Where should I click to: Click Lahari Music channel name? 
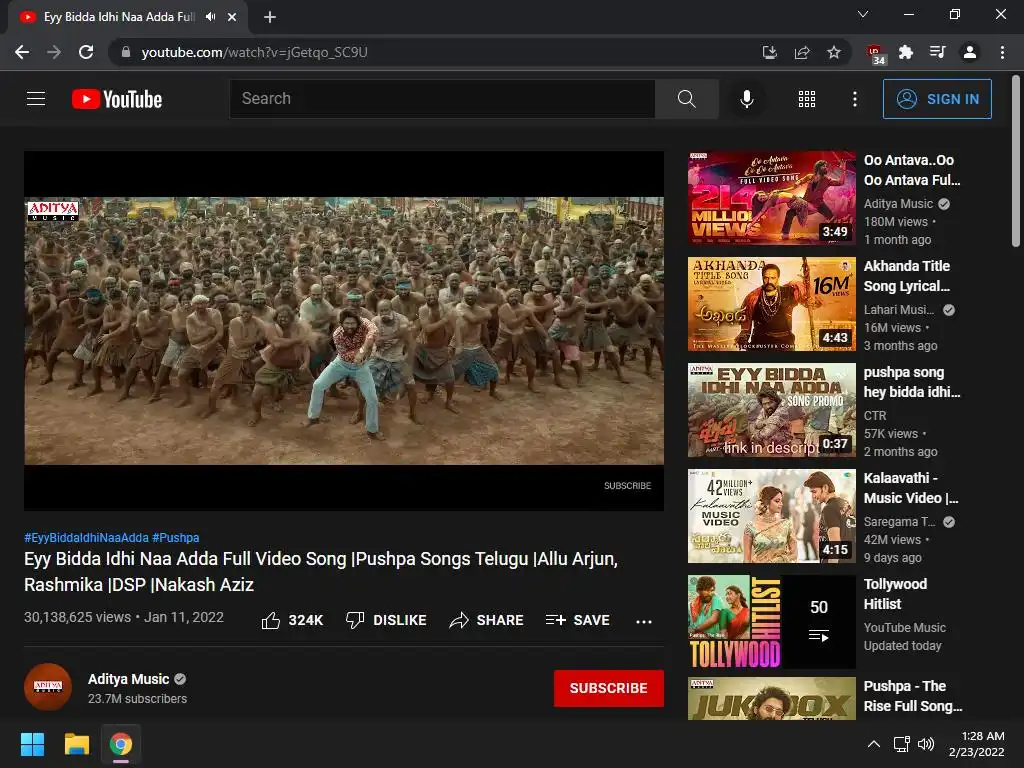(x=899, y=310)
